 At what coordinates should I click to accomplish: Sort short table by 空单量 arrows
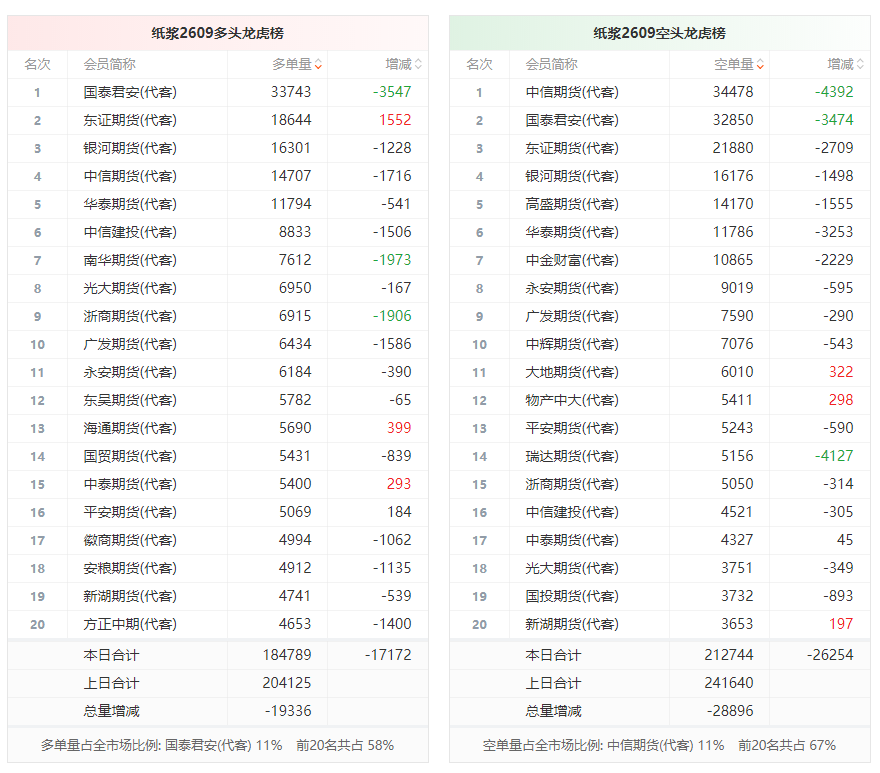[x=760, y=65]
